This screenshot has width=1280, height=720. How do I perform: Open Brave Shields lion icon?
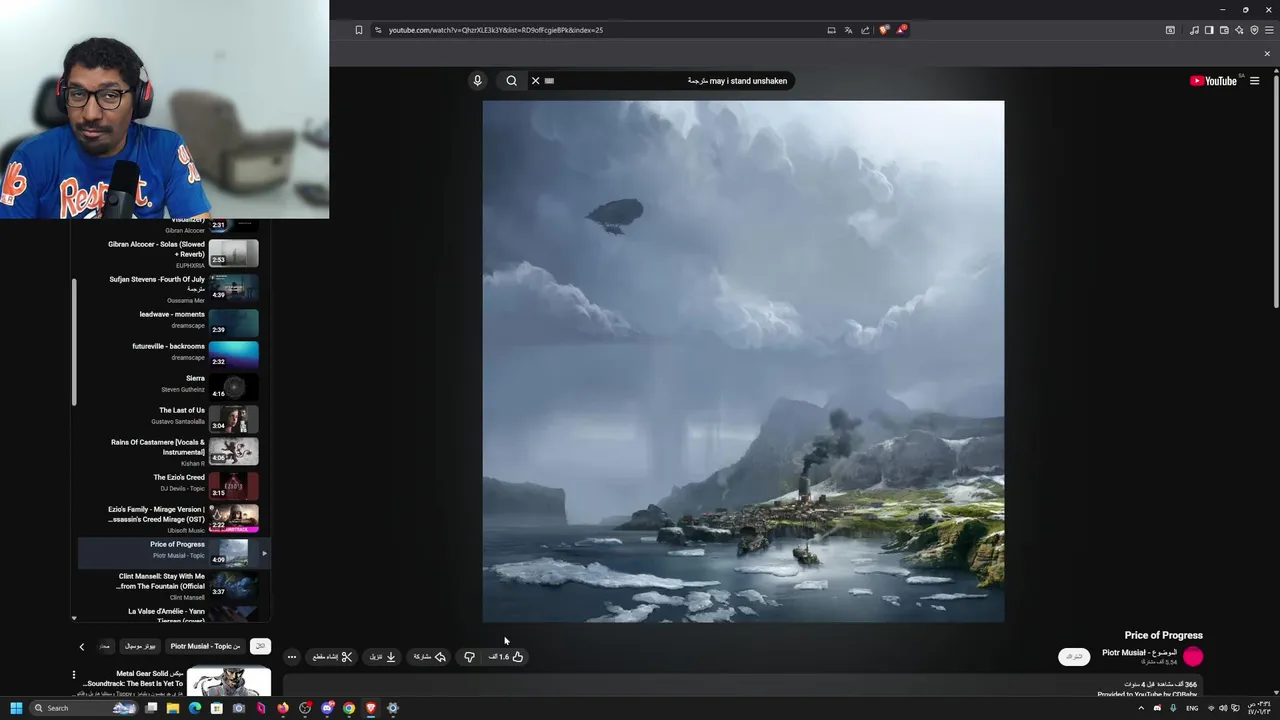pos(884,30)
